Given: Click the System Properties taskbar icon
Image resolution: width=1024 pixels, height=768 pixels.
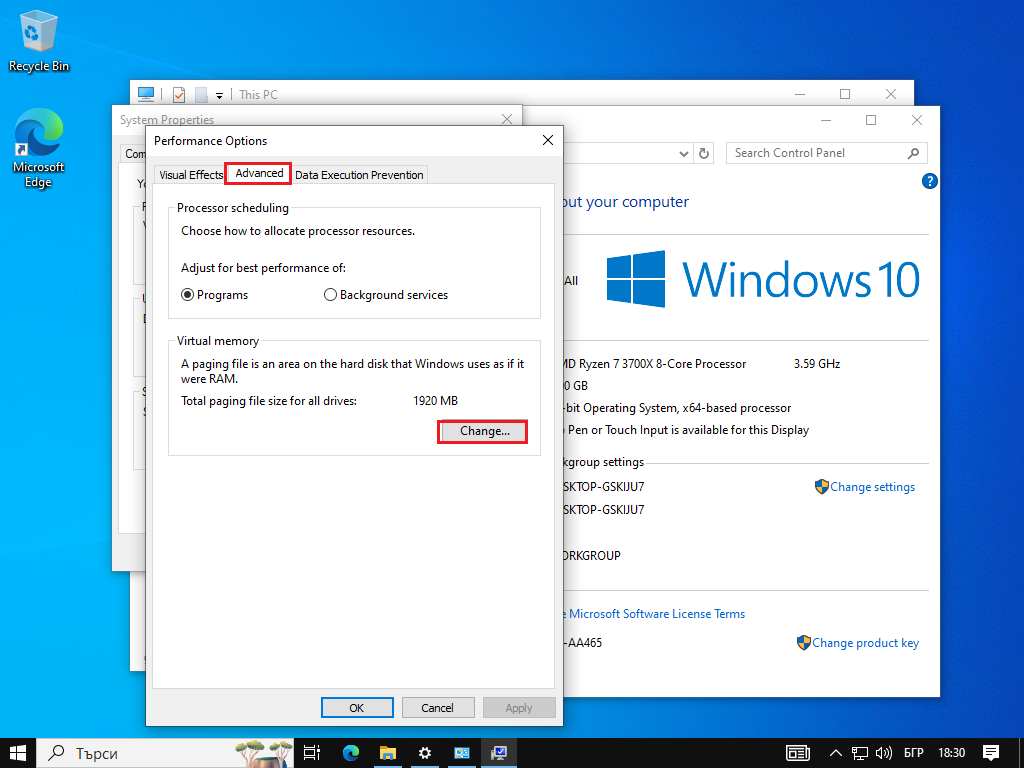Looking at the screenshot, I should pyautogui.click(x=499, y=753).
